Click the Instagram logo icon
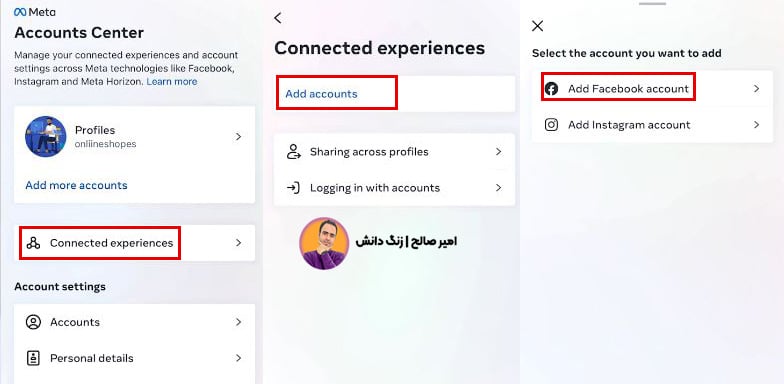This screenshot has height=384, width=784. [551, 124]
